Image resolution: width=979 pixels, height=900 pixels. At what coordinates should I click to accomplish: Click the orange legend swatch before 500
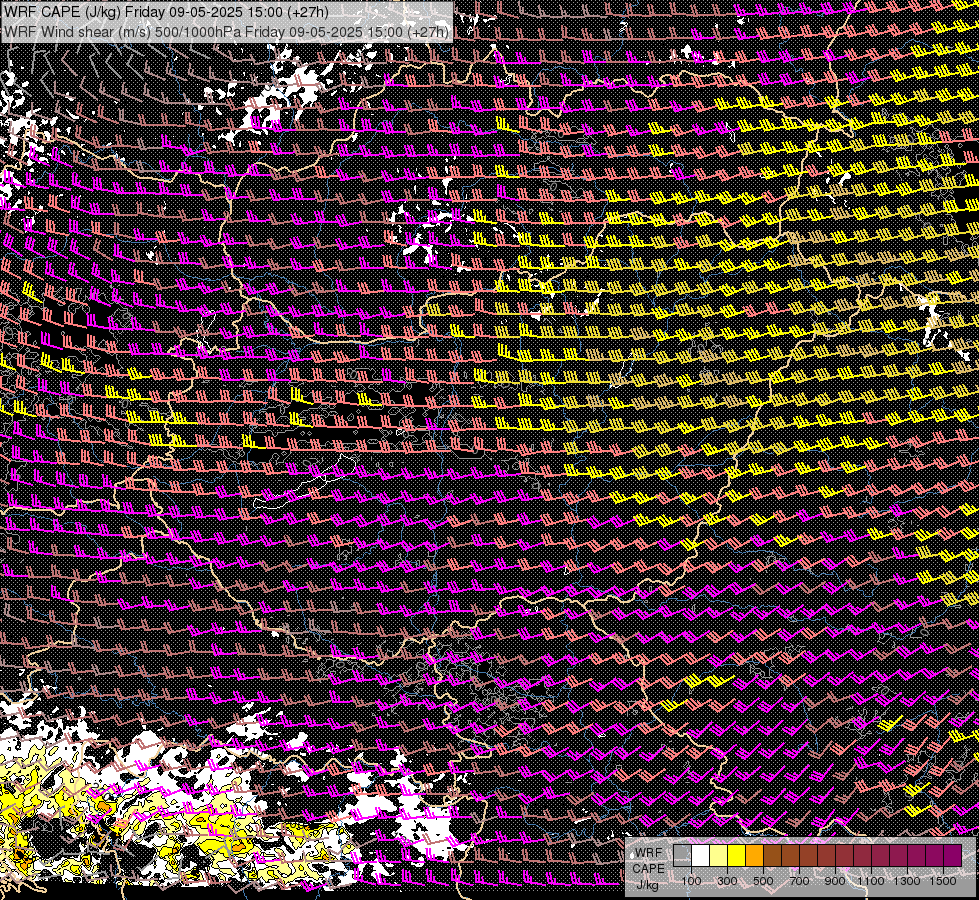pyautogui.click(x=754, y=856)
